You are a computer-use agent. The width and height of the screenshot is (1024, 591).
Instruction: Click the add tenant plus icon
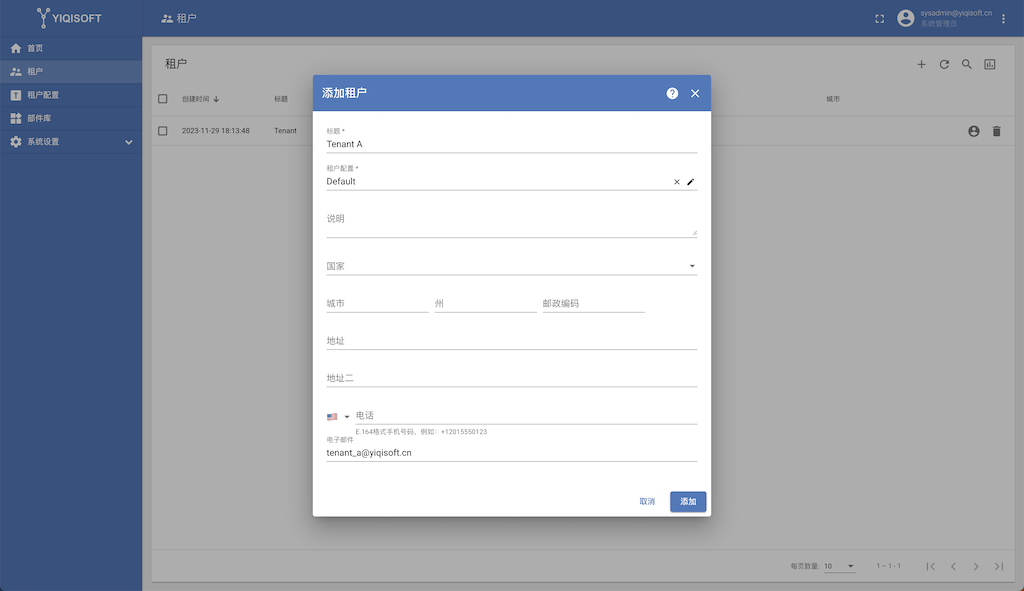[921, 64]
